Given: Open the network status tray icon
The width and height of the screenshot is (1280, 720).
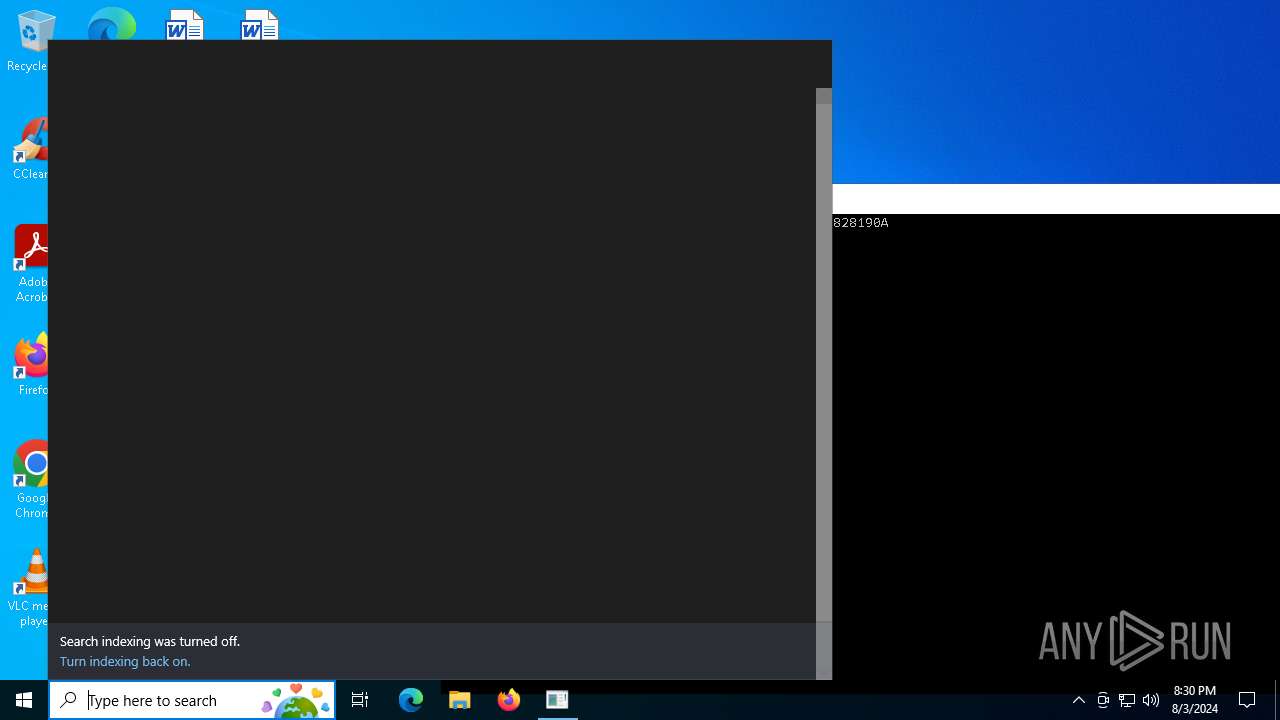Looking at the screenshot, I should click(x=1127, y=700).
